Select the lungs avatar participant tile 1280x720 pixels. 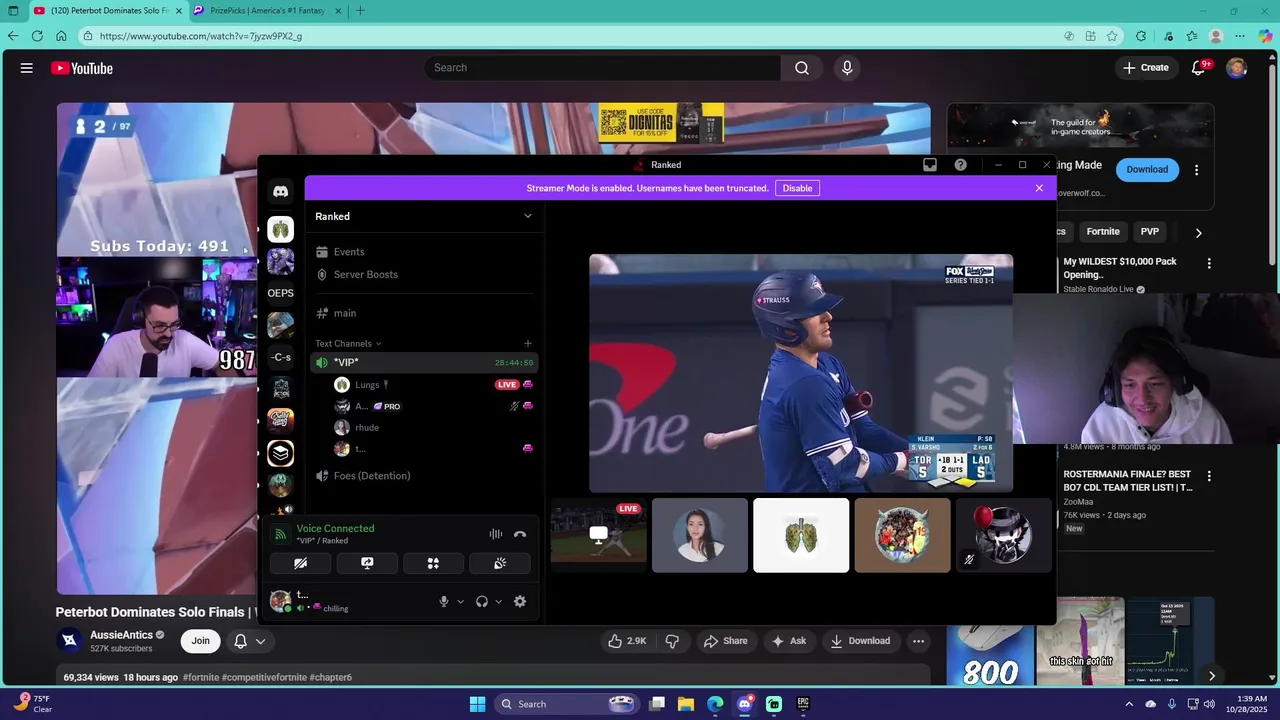point(801,535)
